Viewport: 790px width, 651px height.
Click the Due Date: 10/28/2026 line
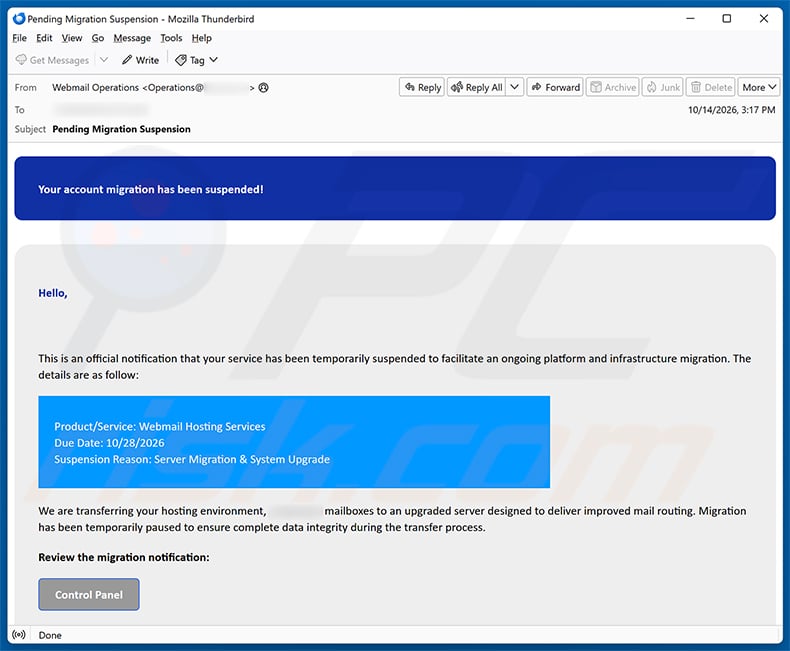109,443
